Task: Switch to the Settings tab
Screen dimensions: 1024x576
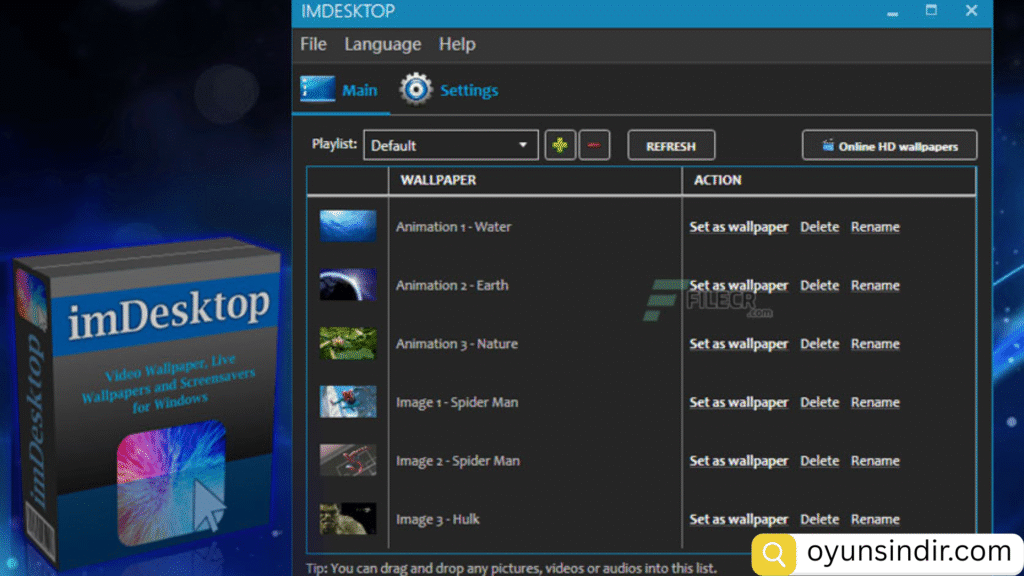Action: 468,91
